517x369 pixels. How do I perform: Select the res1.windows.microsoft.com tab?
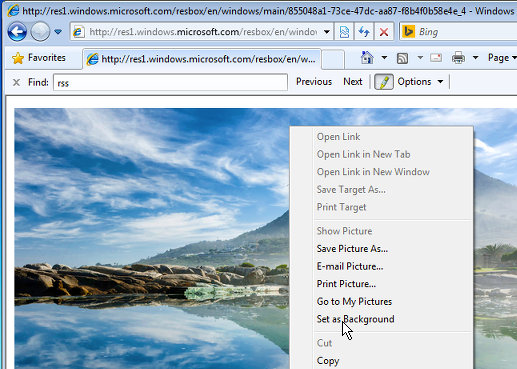[x=202, y=59]
